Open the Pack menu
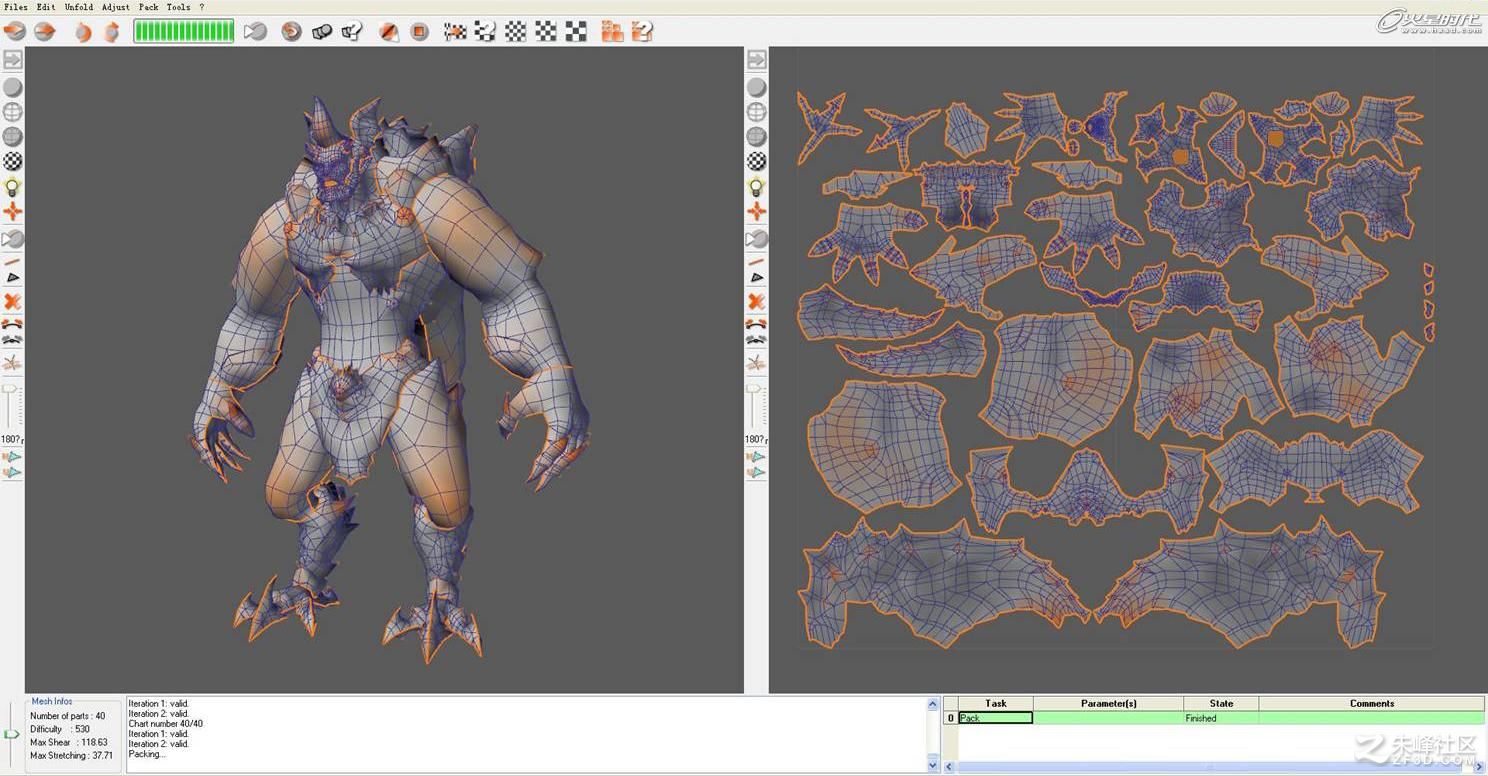1488x776 pixels. coord(148,7)
